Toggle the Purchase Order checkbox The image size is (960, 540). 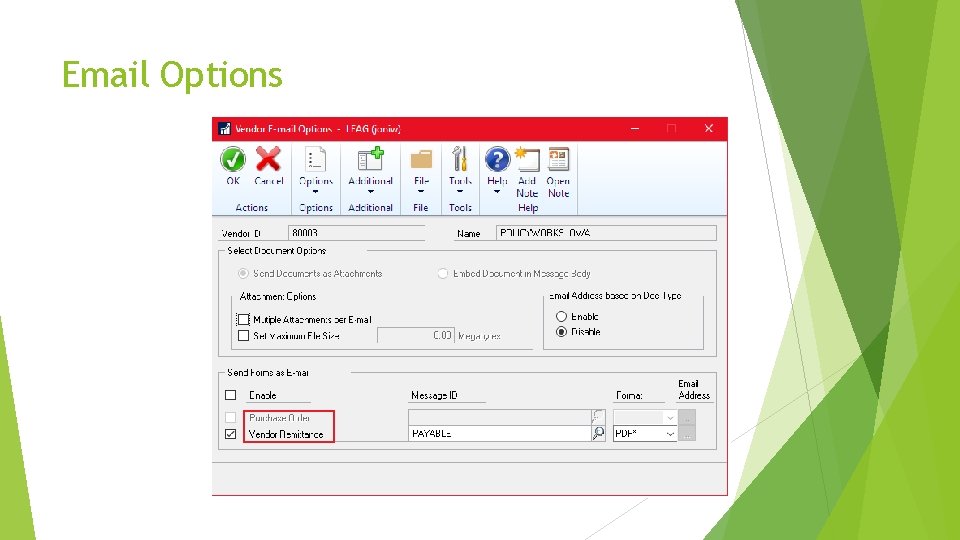231,418
